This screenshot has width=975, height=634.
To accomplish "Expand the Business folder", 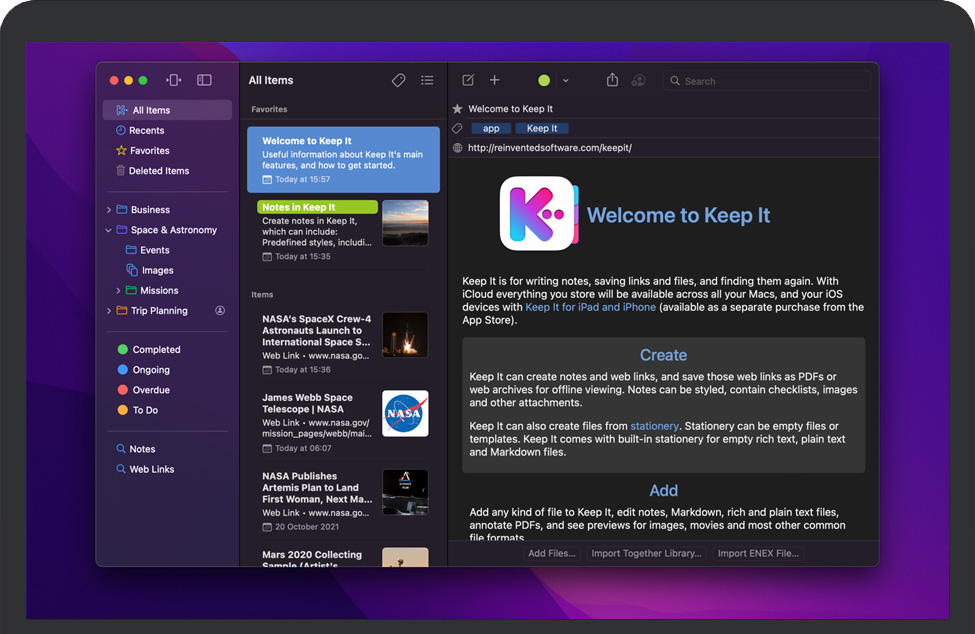I will point(109,210).
